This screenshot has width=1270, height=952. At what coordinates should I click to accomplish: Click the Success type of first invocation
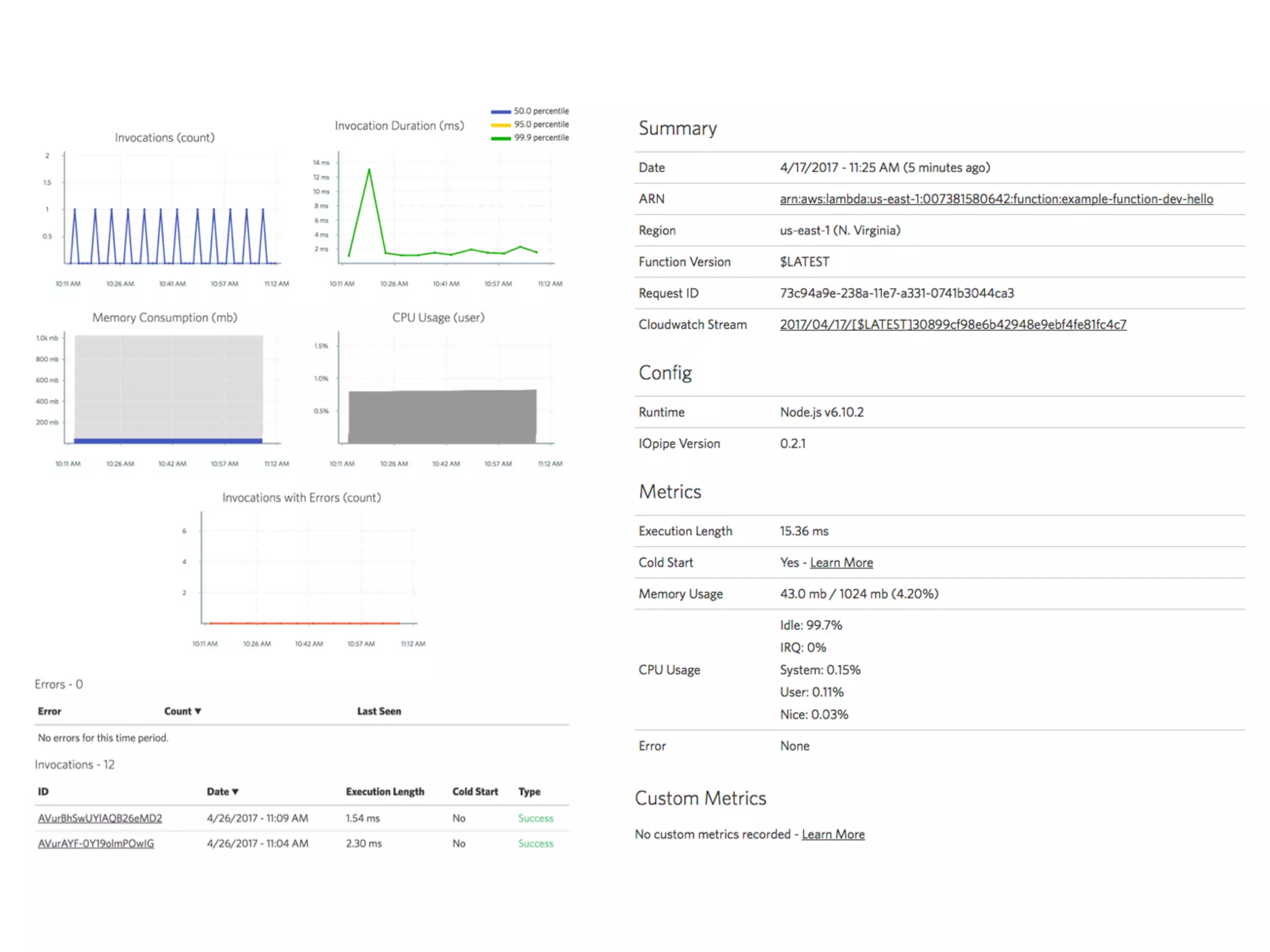[x=535, y=819]
